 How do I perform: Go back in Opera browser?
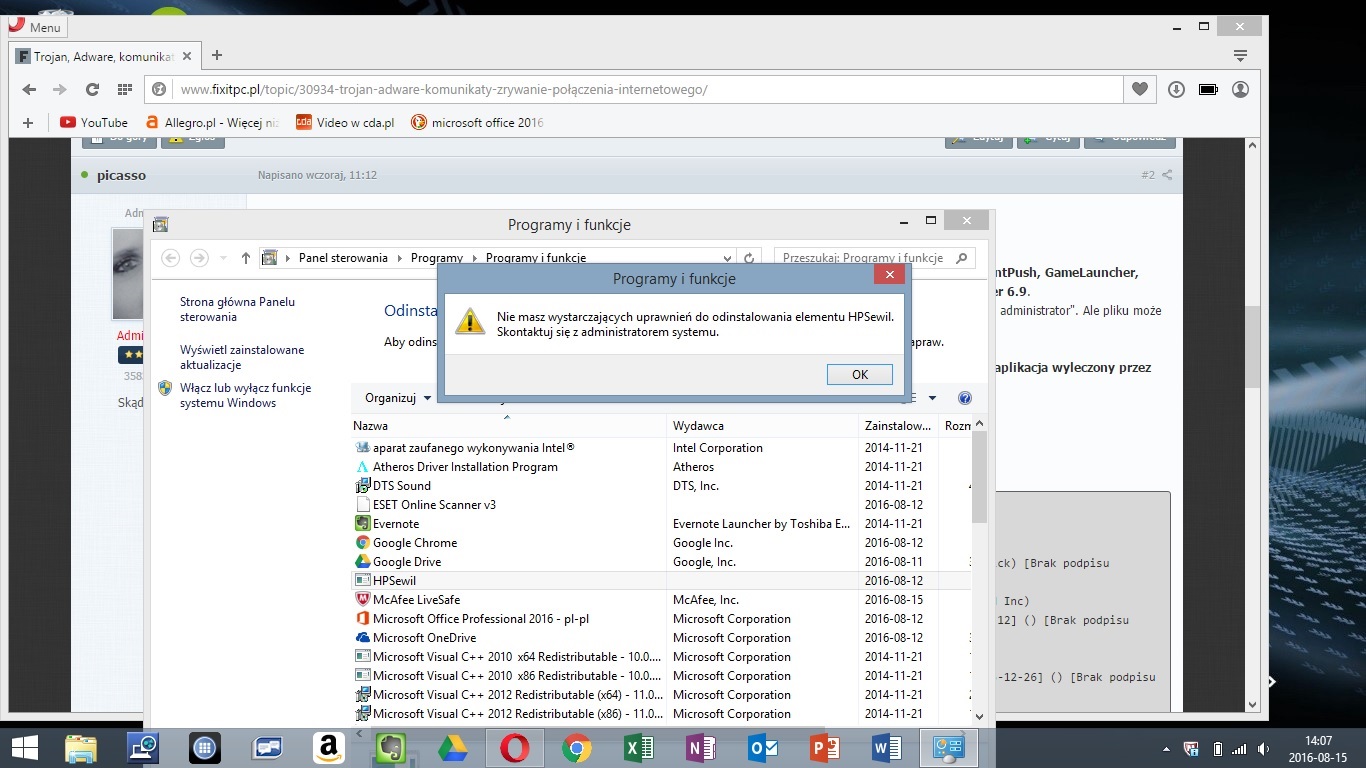29,89
